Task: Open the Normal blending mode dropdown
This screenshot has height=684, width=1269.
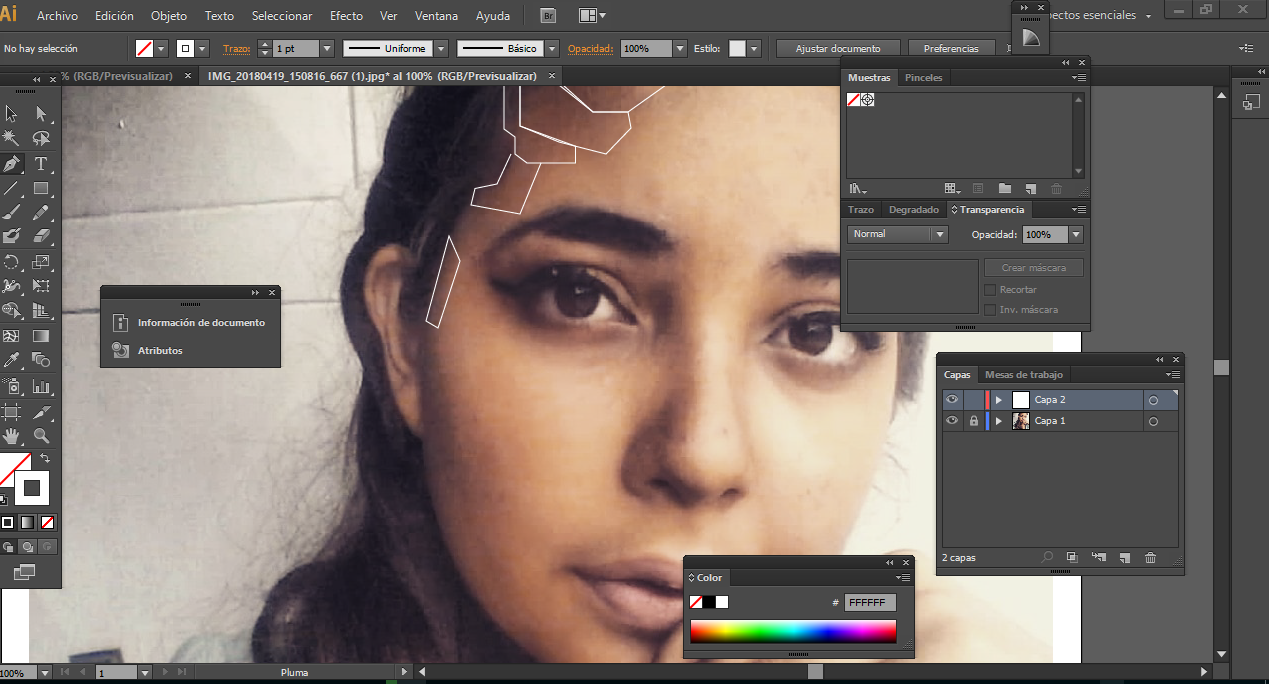Action: [898, 234]
